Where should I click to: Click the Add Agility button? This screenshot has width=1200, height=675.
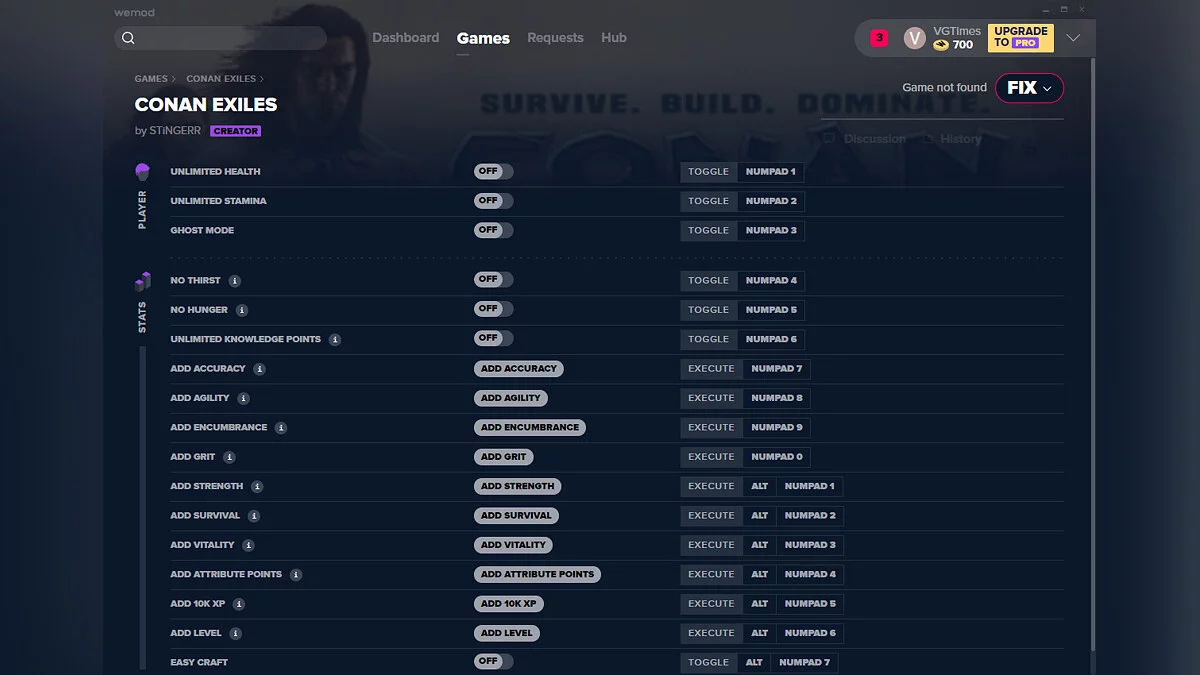click(x=511, y=398)
